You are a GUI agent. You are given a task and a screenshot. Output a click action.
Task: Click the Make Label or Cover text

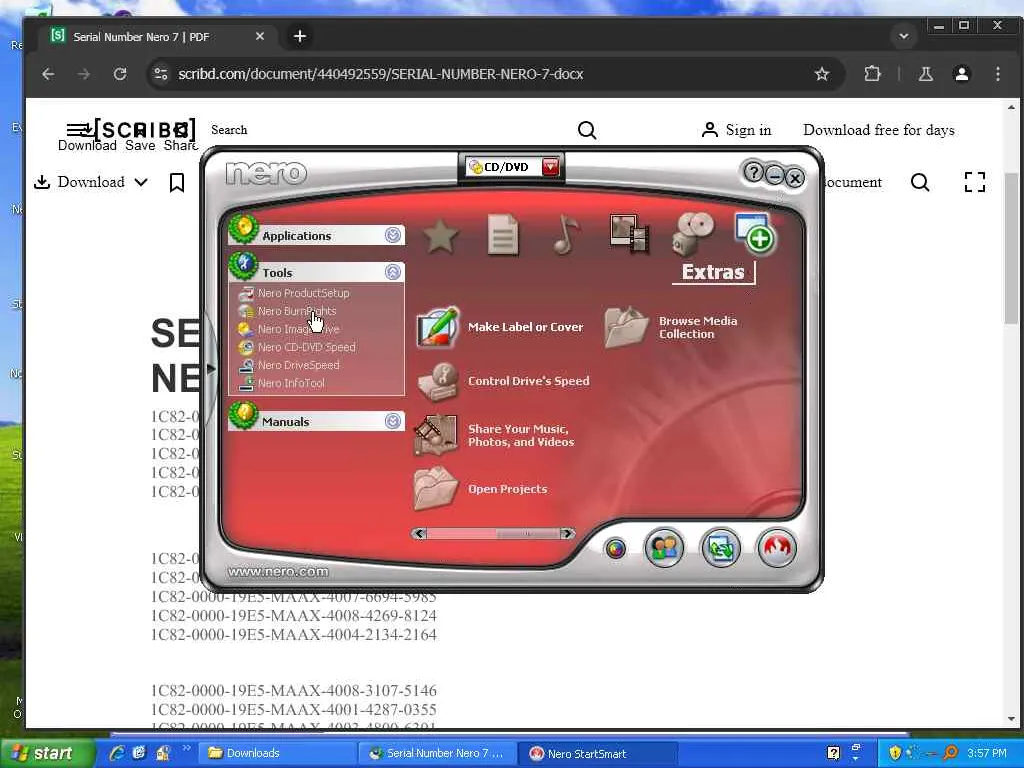pyautogui.click(x=525, y=327)
